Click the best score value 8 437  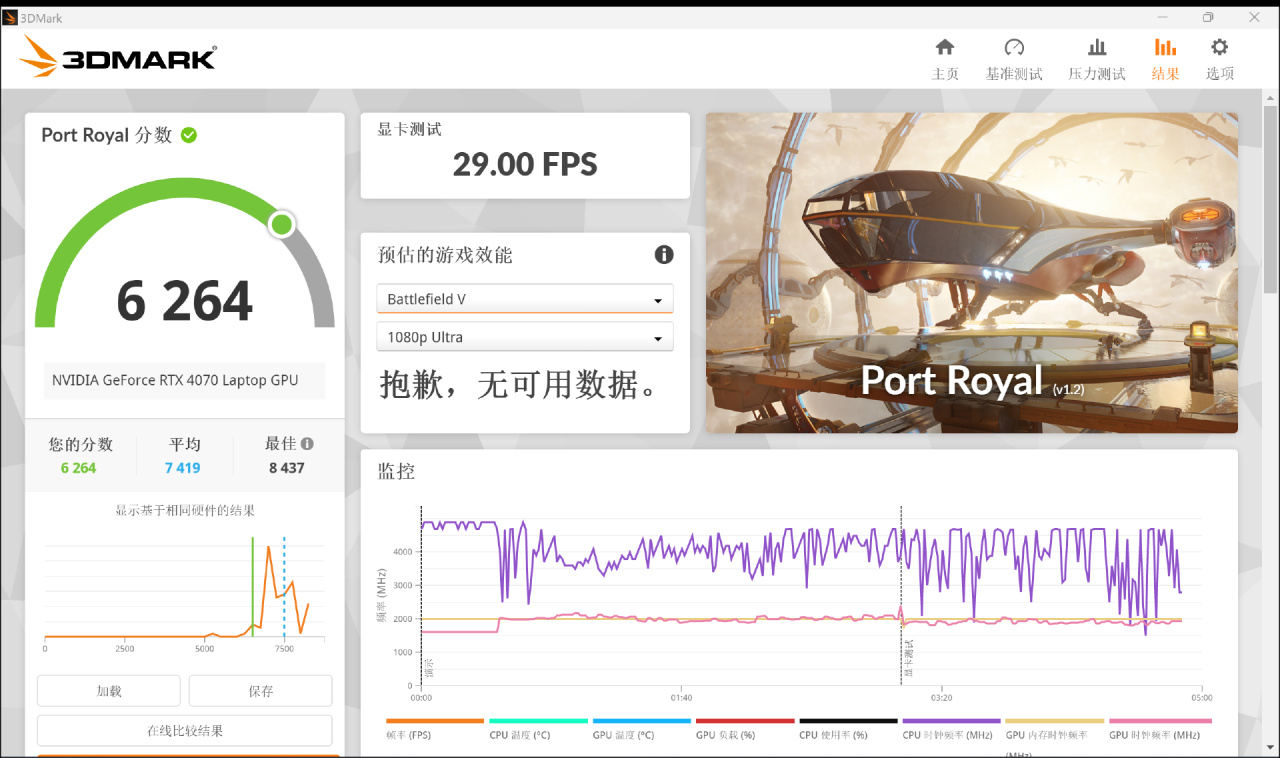pos(287,468)
